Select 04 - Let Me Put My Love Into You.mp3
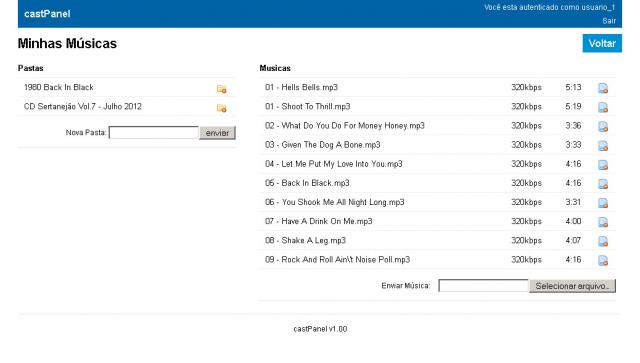This screenshot has width=640, height=363. 333,164
